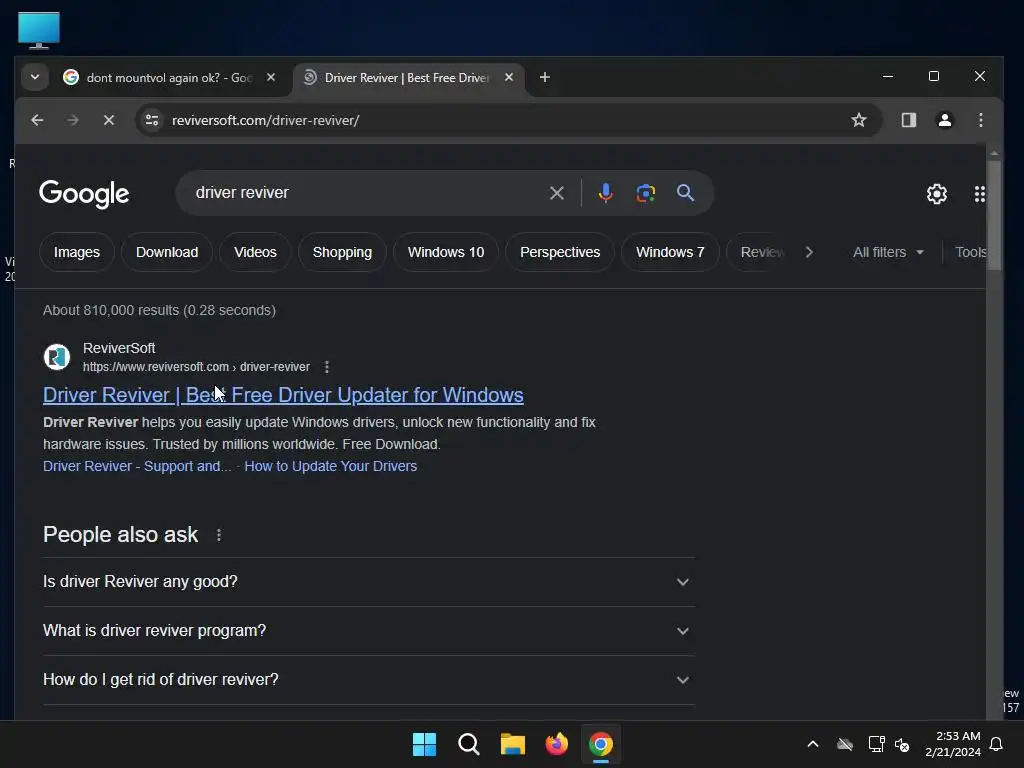1024x768 pixels.
Task: Select the Download filter chip
Action: (x=167, y=252)
